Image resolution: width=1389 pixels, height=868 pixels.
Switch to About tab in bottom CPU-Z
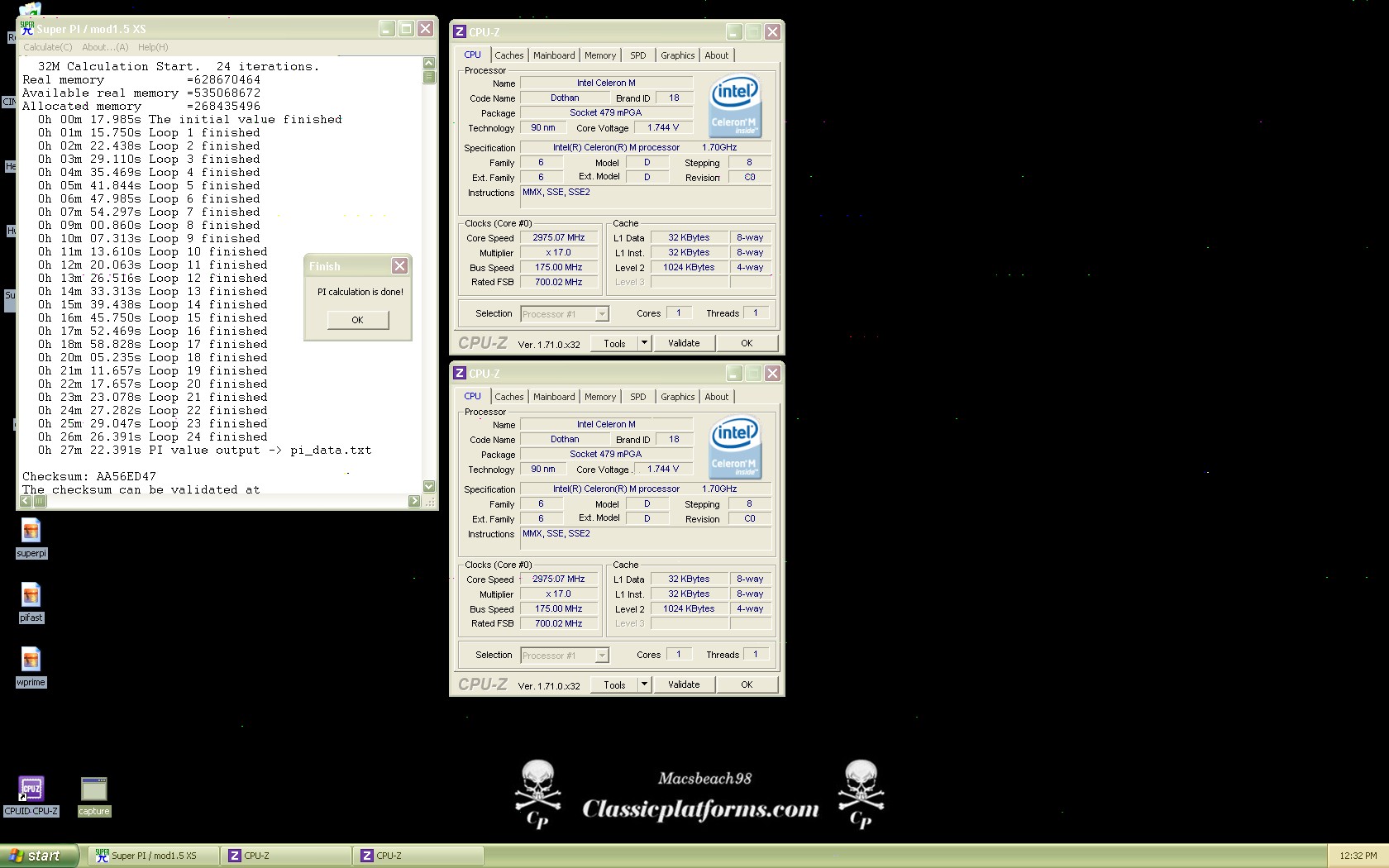[717, 397]
